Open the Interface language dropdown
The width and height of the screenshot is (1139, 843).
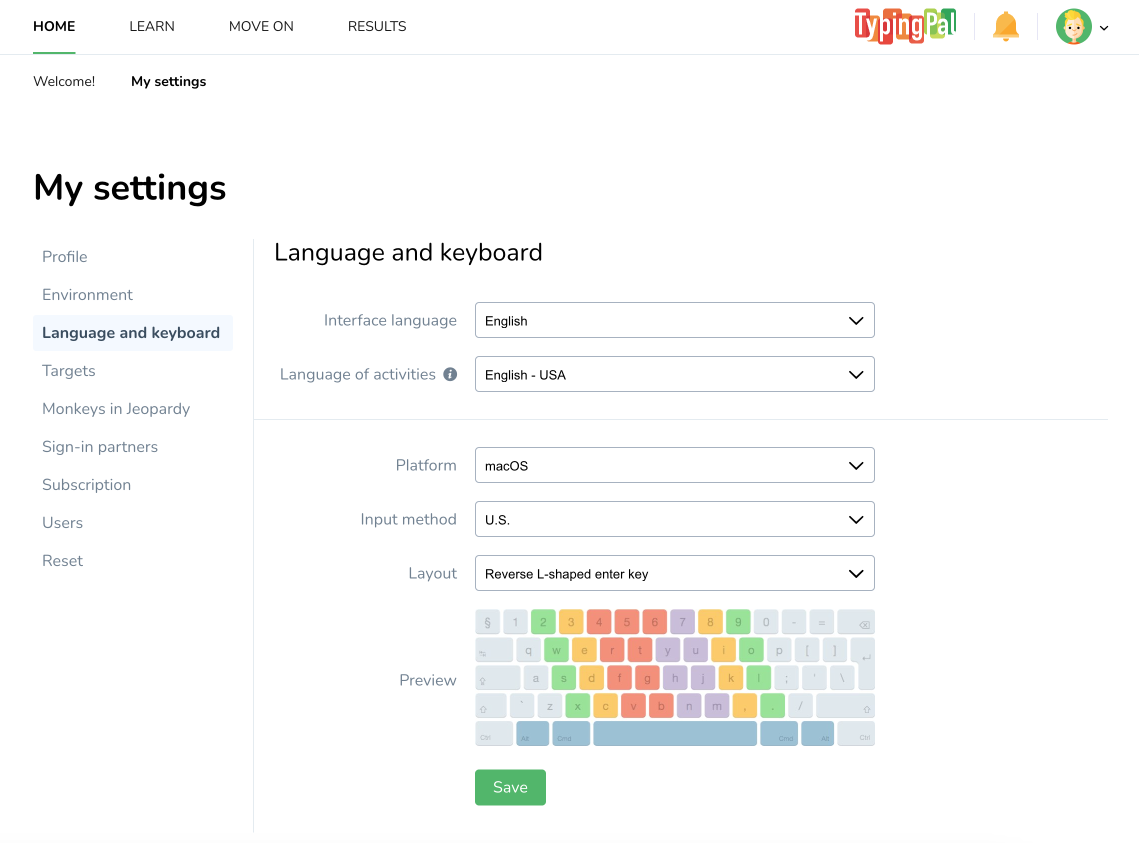(674, 321)
